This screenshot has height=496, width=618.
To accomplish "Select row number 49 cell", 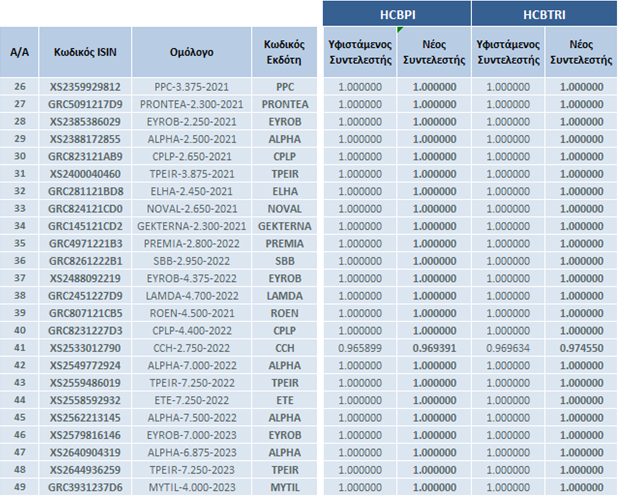I will 18,487.
